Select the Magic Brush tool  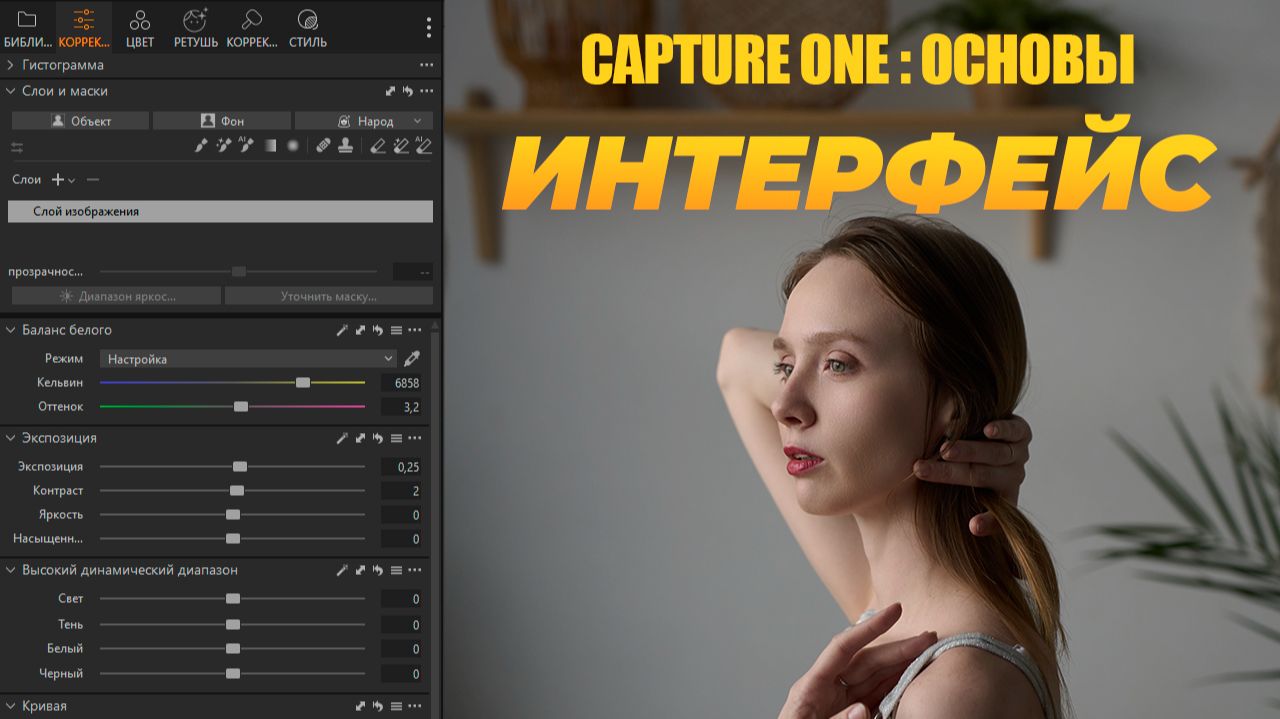point(223,146)
